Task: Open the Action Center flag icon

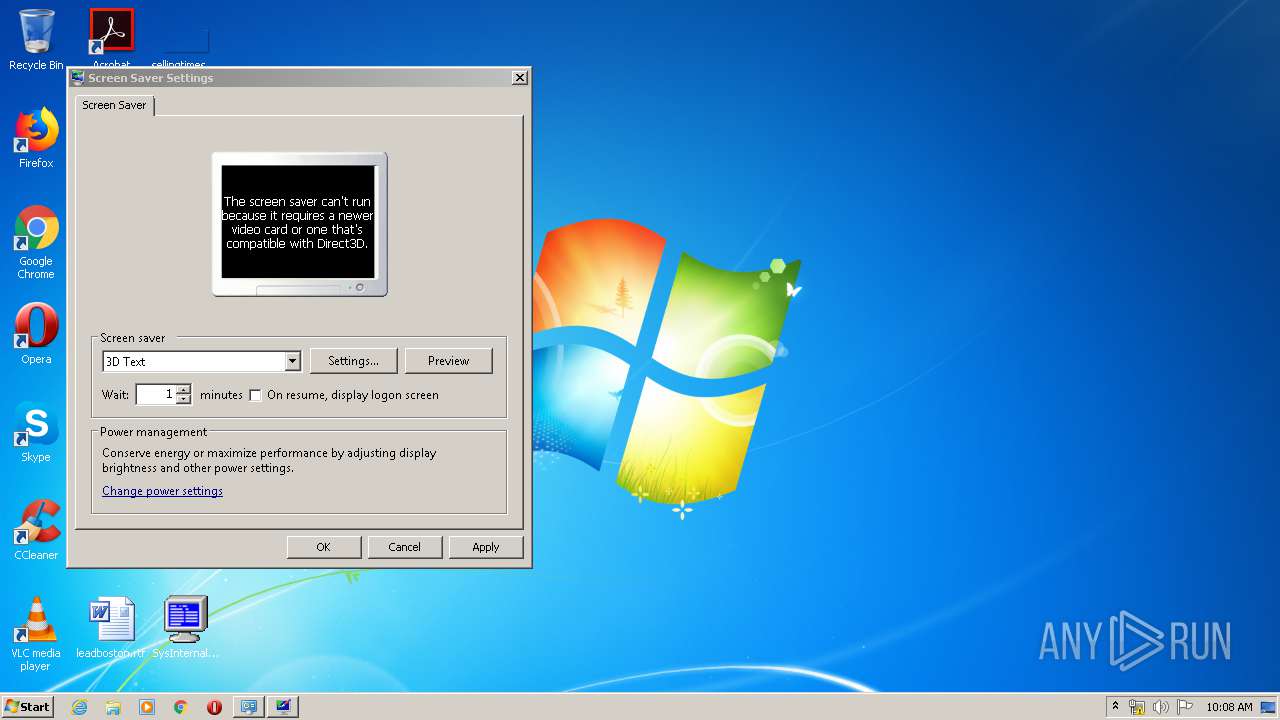Action: (1184, 707)
